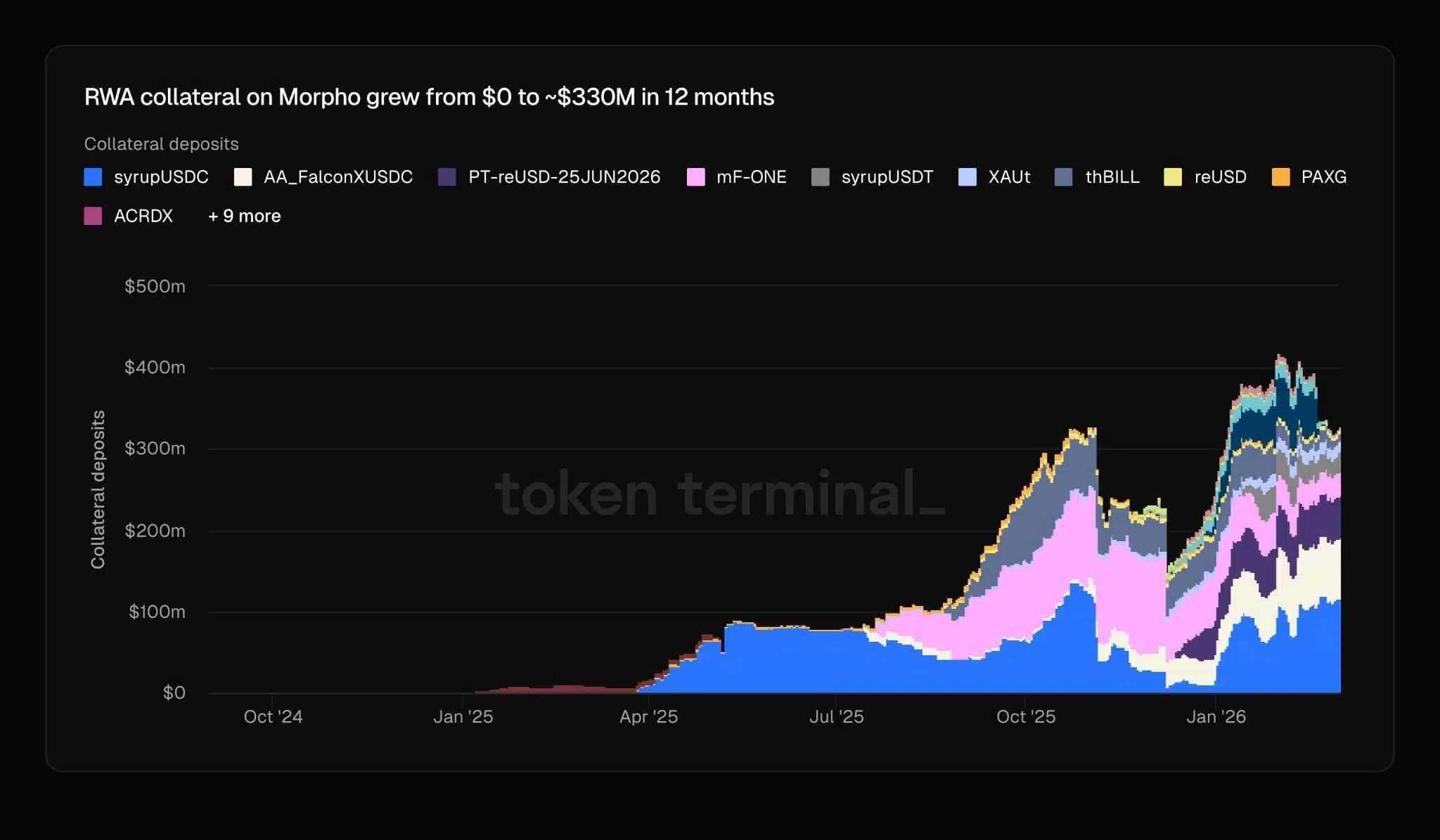Click the Jan '26 x-axis marker
Viewport: 1440px width, 840px height.
click(x=1216, y=717)
